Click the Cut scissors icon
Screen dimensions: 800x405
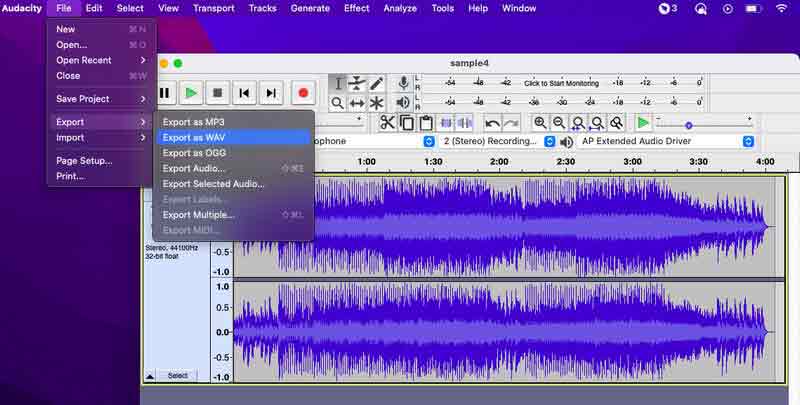click(x=387, y=123)
